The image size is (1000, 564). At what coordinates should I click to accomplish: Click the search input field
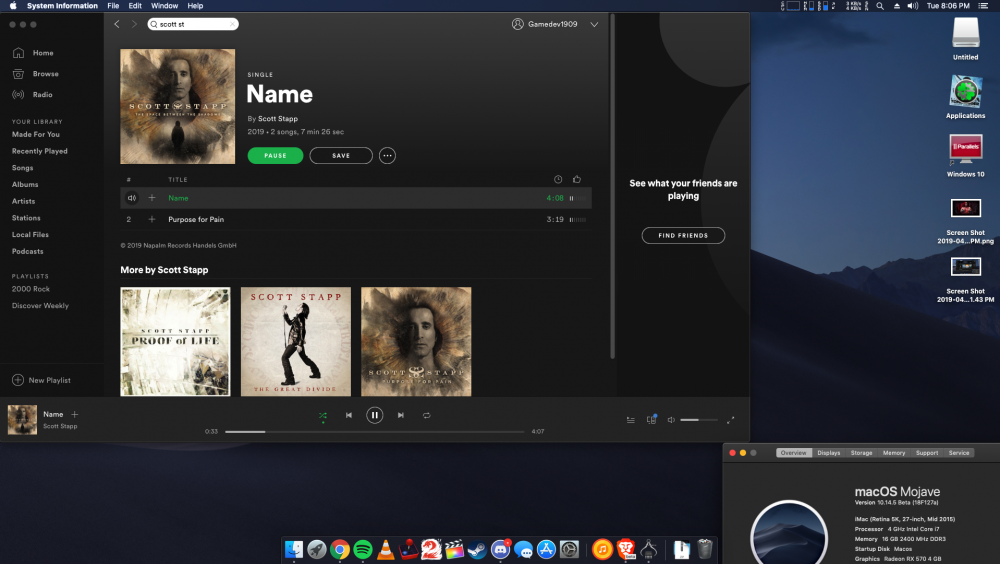pyautogui.click(x=193, y=24)
